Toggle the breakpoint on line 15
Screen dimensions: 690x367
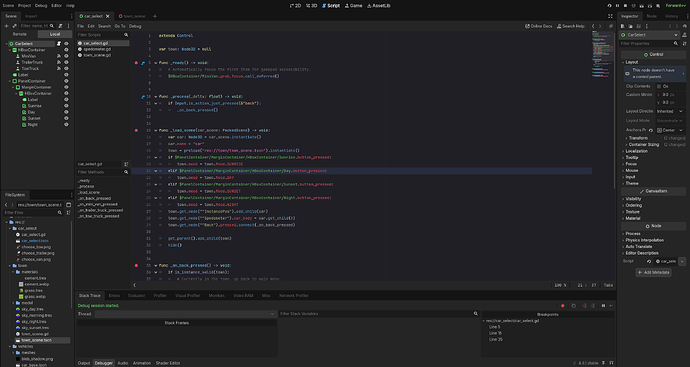tap(136, 130)
